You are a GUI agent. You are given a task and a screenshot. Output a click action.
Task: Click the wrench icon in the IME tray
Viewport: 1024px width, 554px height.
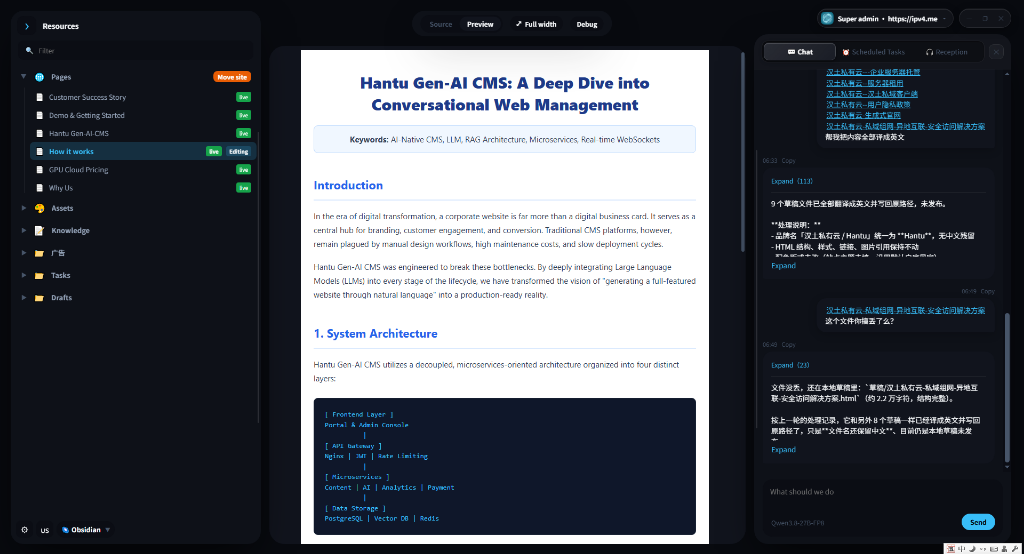[1016, 549]
